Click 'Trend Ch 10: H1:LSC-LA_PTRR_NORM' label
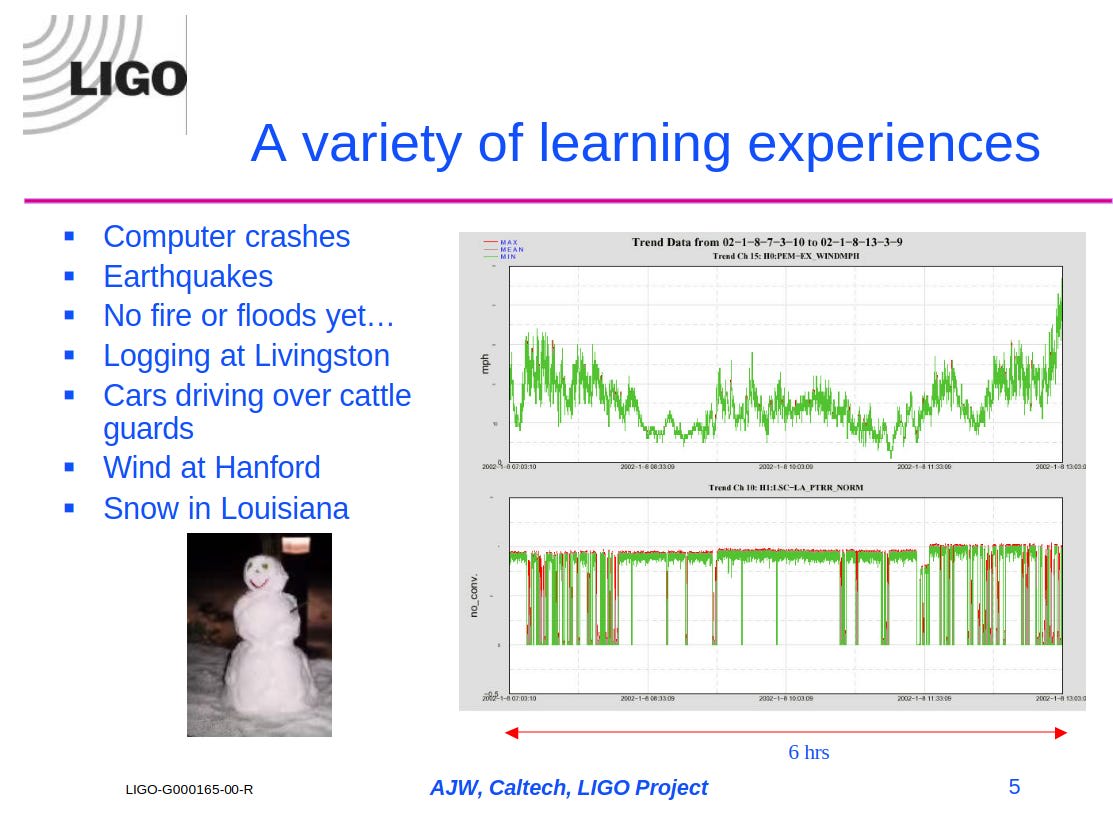 point(786,488)
